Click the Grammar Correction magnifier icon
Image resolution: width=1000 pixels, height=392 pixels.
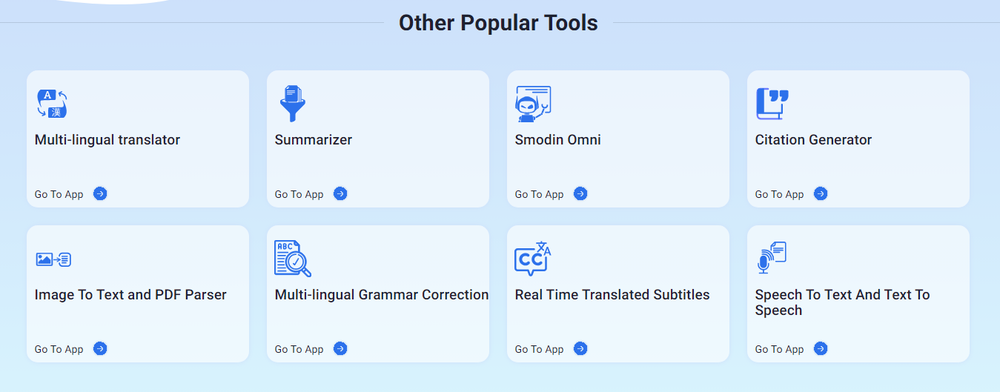293,259
